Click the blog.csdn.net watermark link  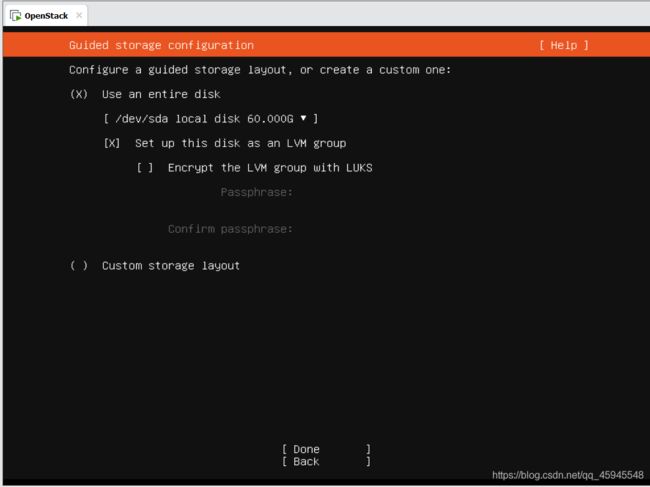[568, 475]
